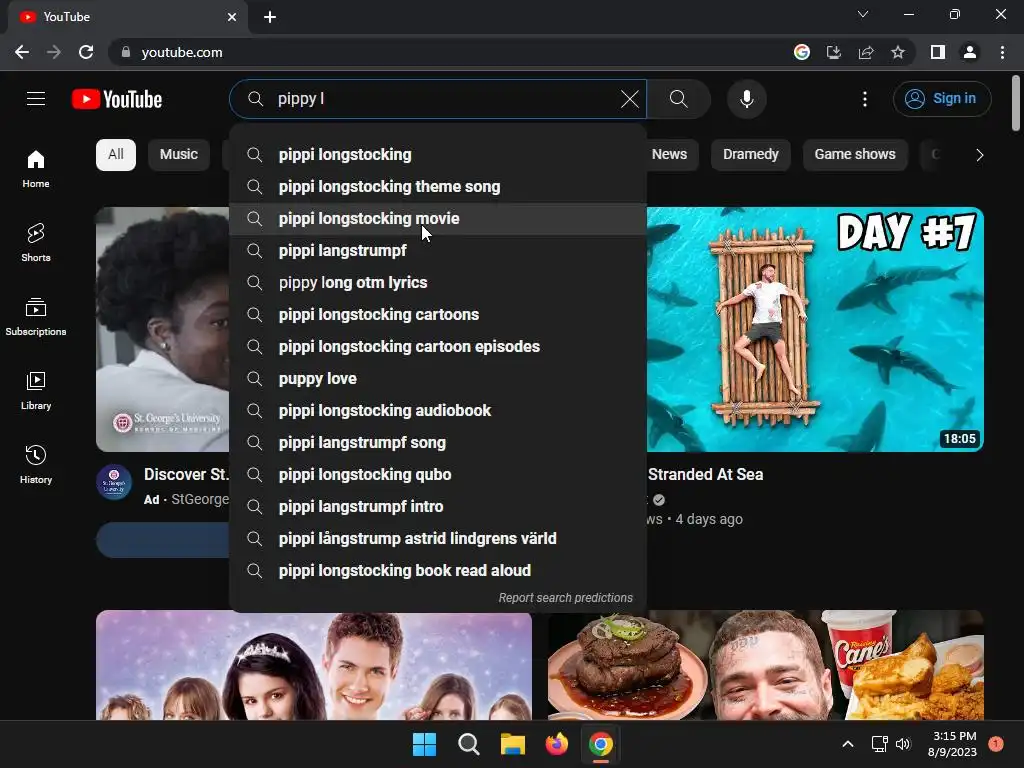Screen dimensions: 1024x768
Task: Click the St. George's channel avatar
Action: click(x=114, y=482)
